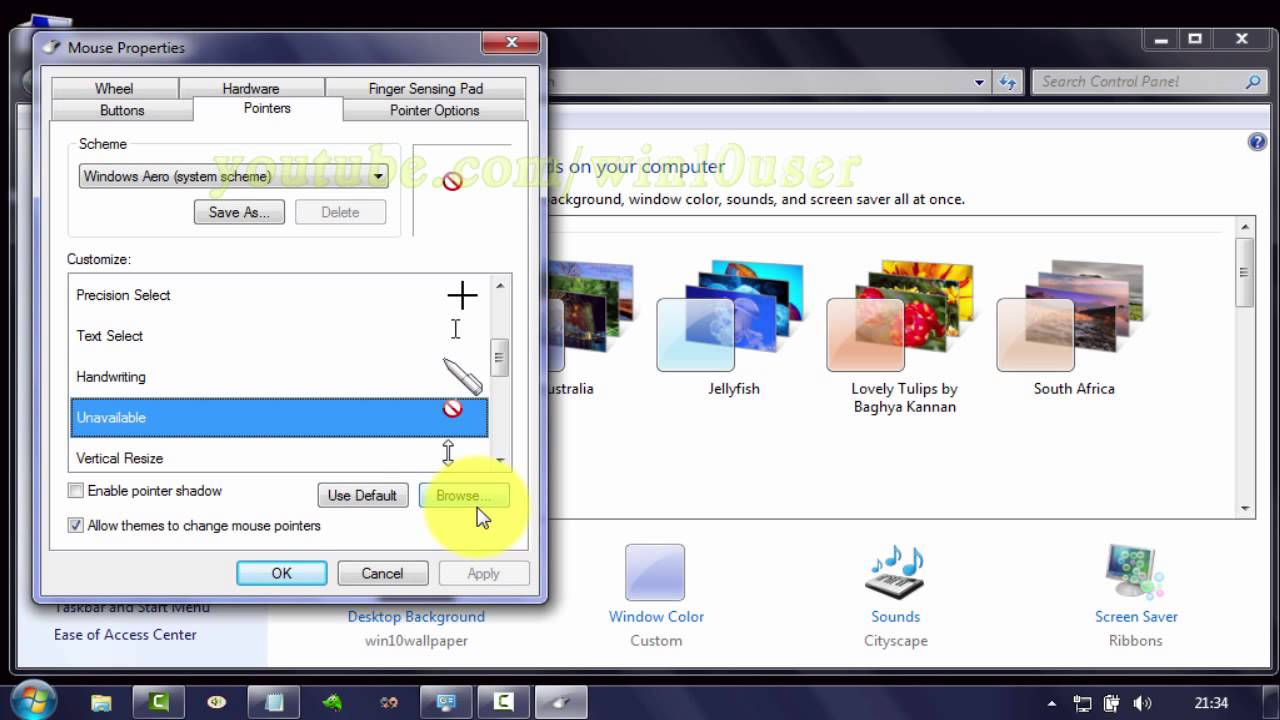Open the address bar history dropdown
This screenshot has height=720, width=1280.
click(x=979, y=82)
